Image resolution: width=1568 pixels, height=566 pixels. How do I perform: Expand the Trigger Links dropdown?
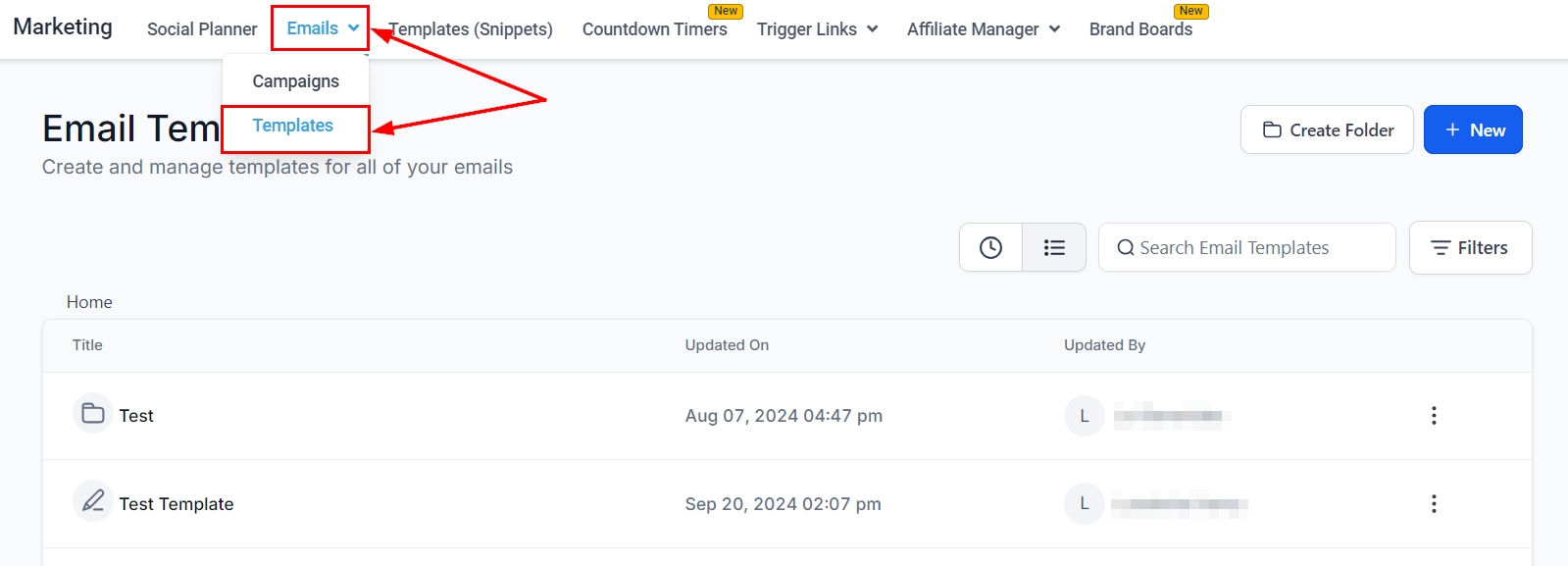point(816,29)
